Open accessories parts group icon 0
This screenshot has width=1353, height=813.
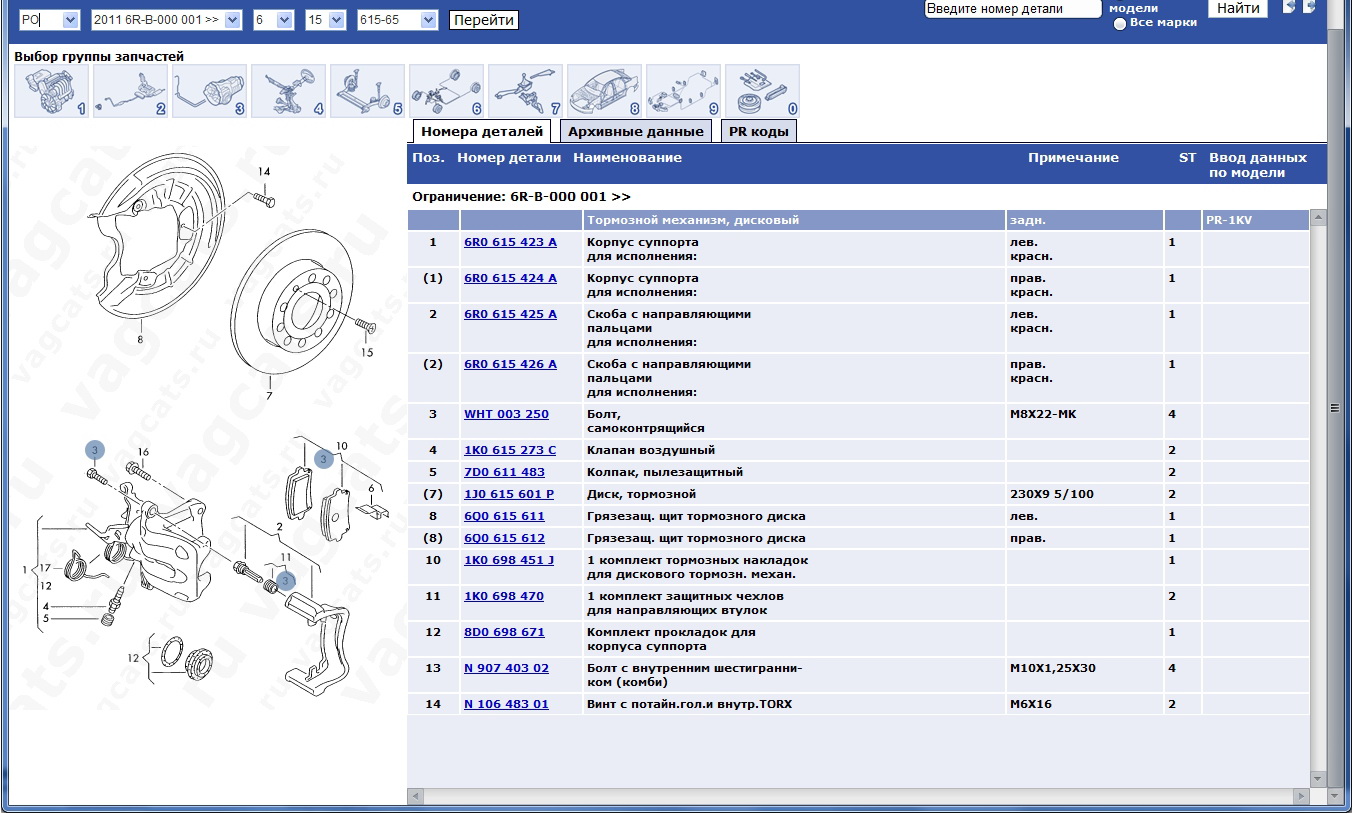(x=762, y=91)
